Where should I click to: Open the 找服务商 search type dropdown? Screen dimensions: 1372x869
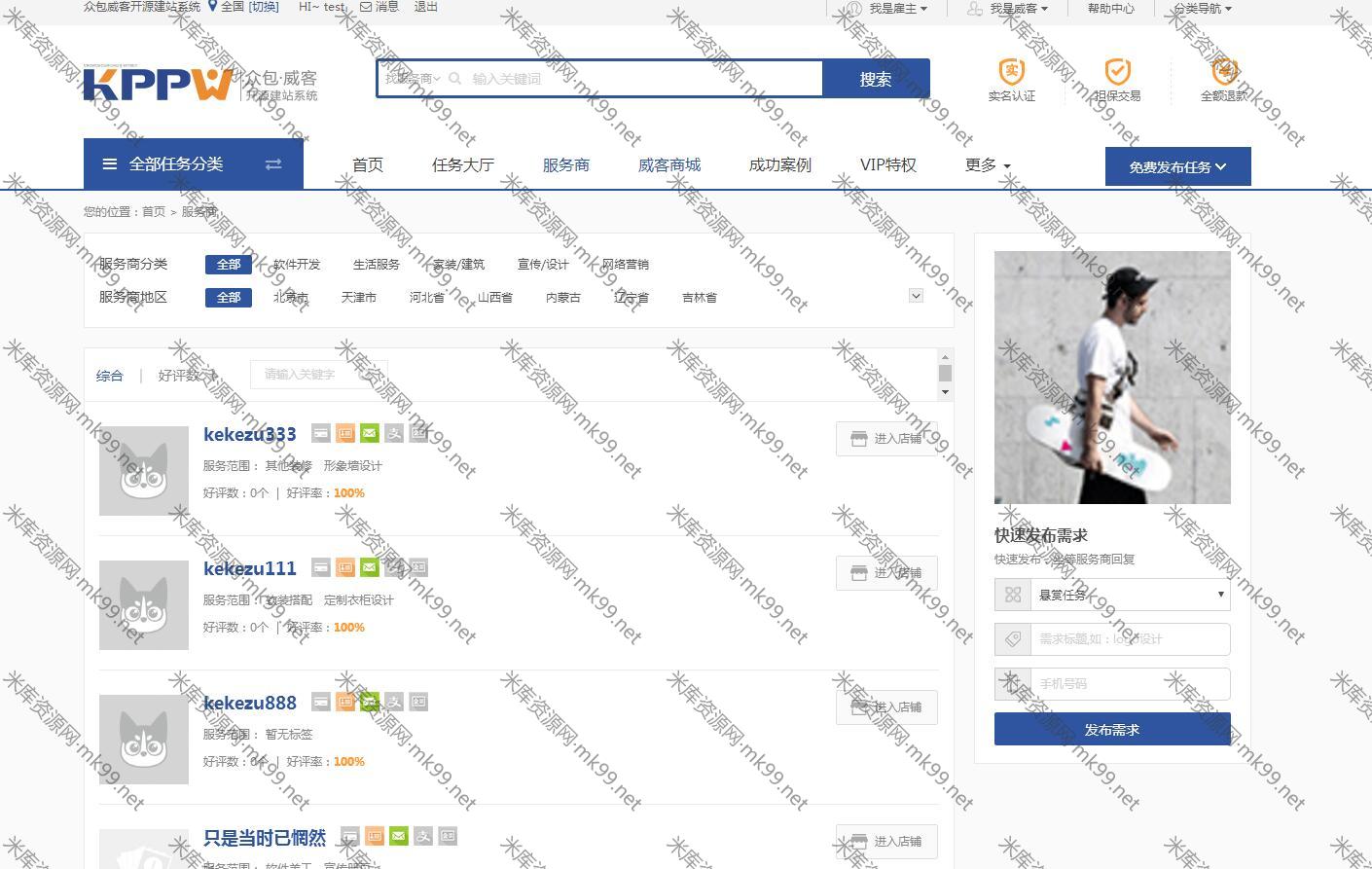[x=413, y=79]
